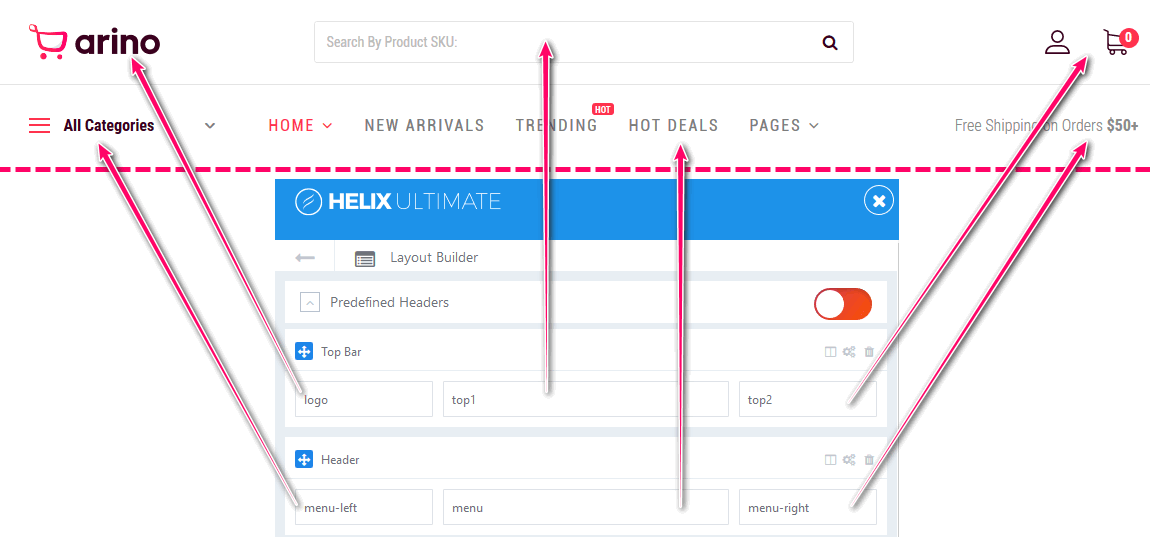Click the user account icon

[x=1057, y=42]
